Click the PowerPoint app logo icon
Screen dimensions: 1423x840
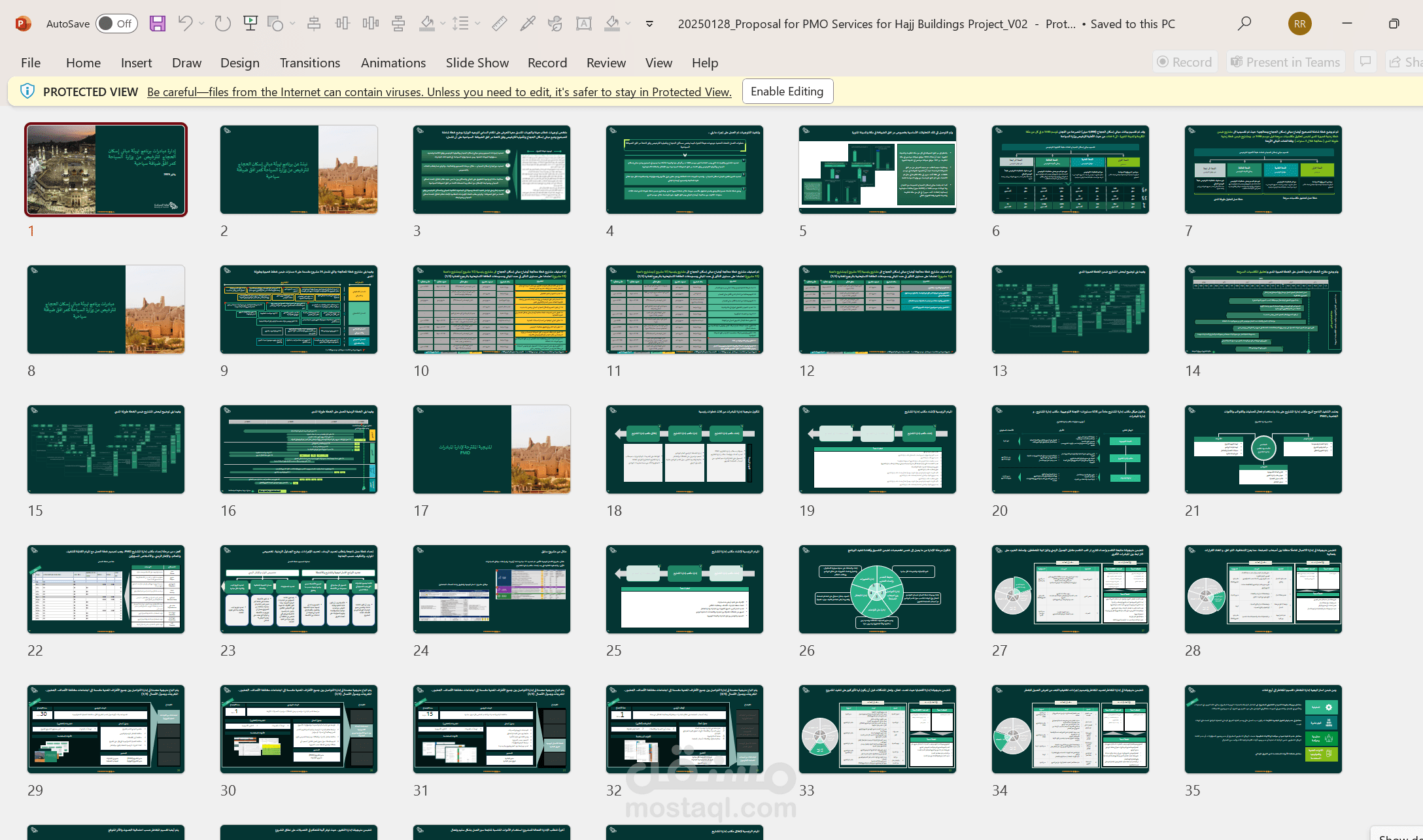(x=23, y=24)
